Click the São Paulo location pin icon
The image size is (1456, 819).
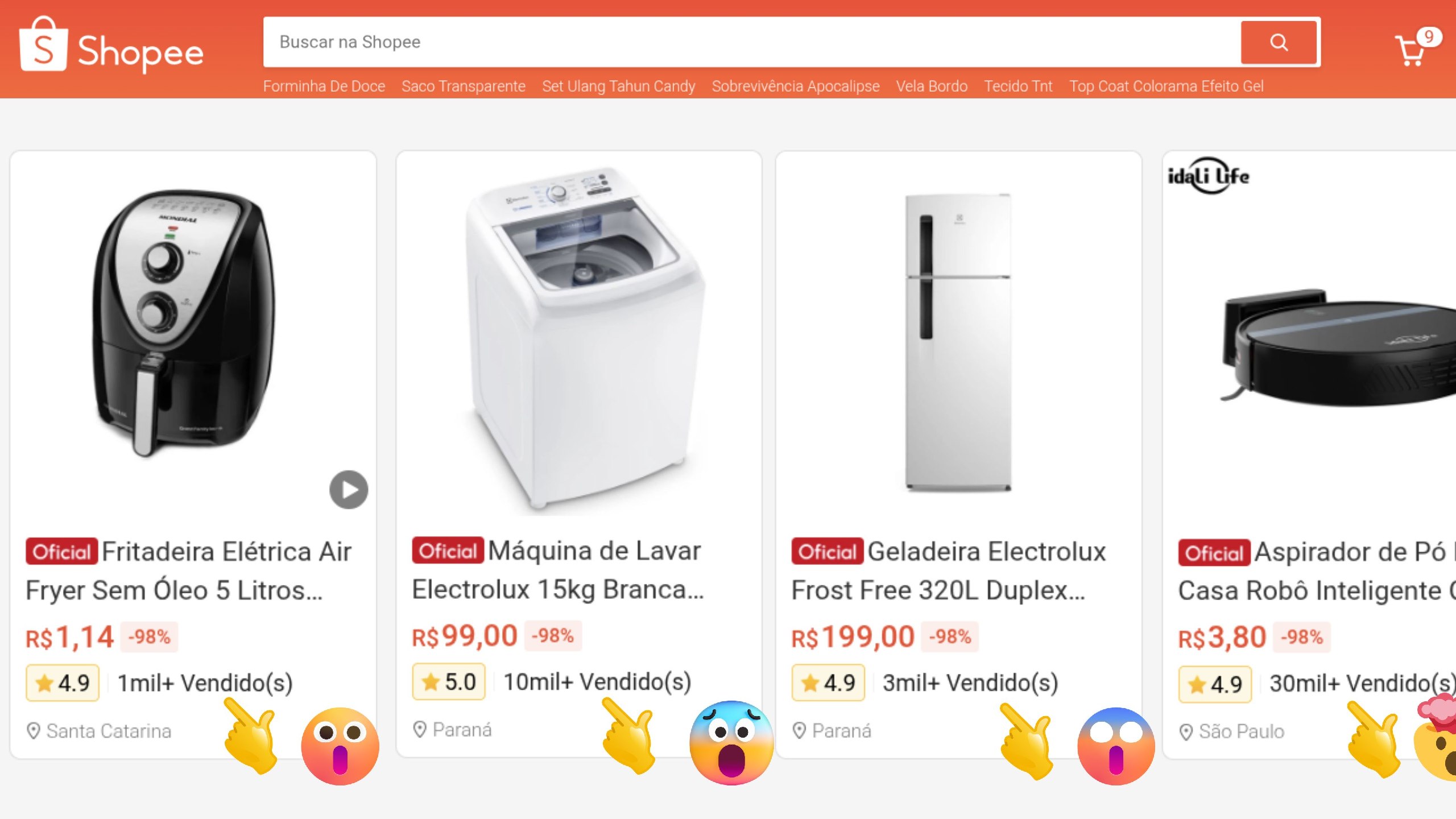click(x=1186, y=732)
